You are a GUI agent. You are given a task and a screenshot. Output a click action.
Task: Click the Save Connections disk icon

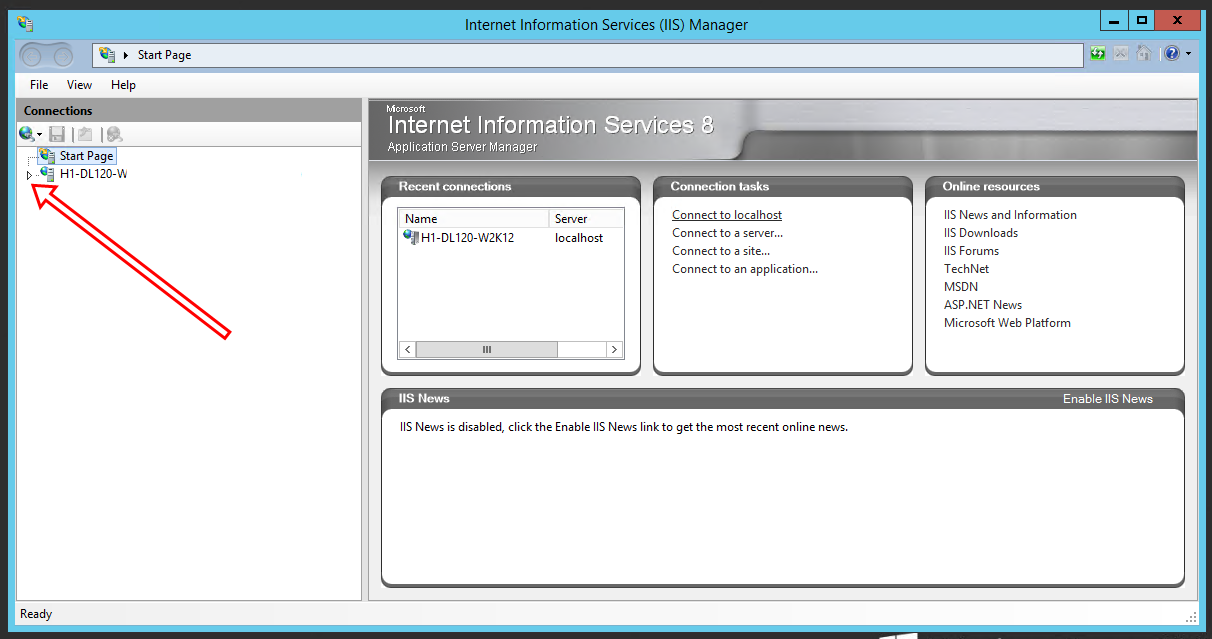pos(57,133)
